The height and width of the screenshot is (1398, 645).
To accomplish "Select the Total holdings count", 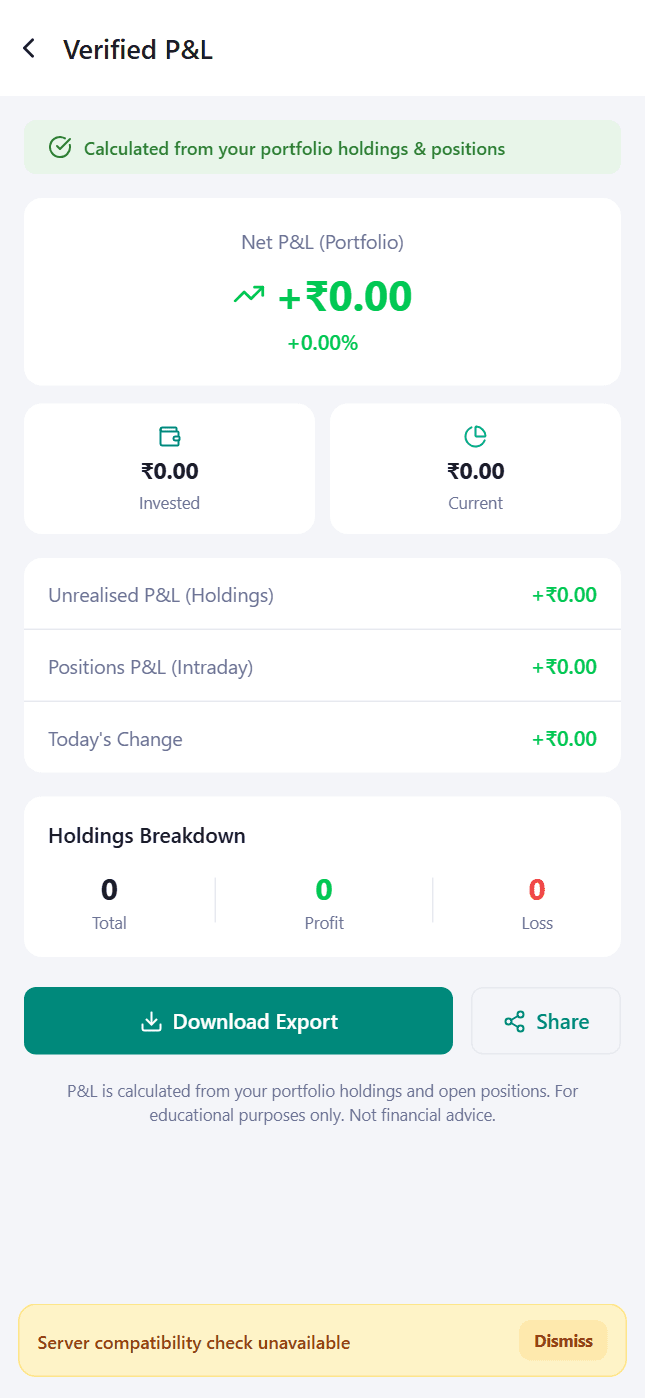I will click(109, 890).
